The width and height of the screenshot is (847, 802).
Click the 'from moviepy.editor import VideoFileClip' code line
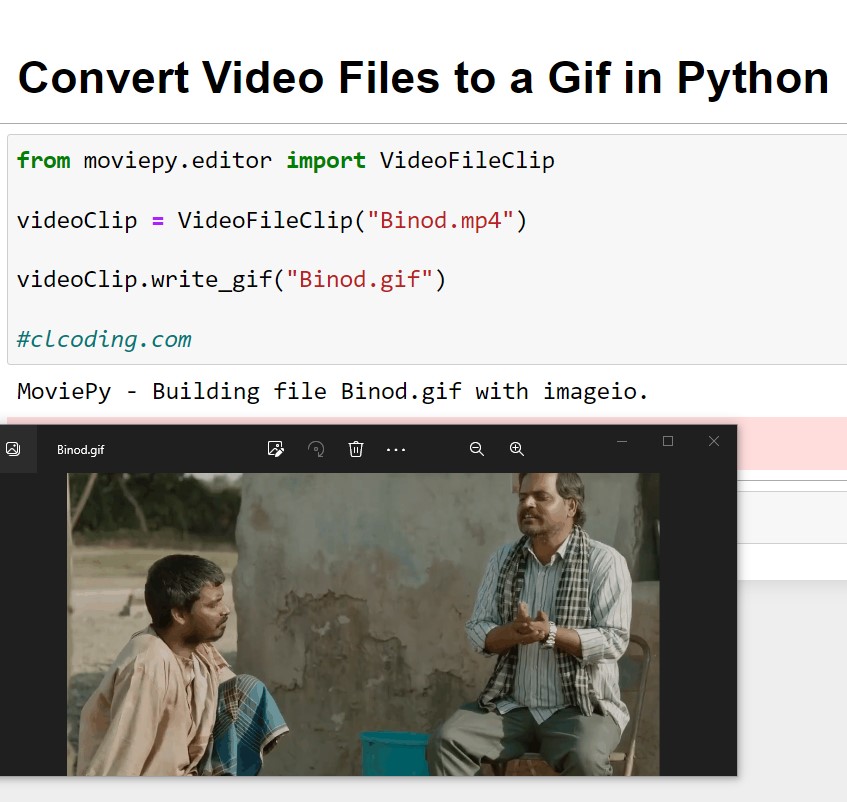point(286,160)
